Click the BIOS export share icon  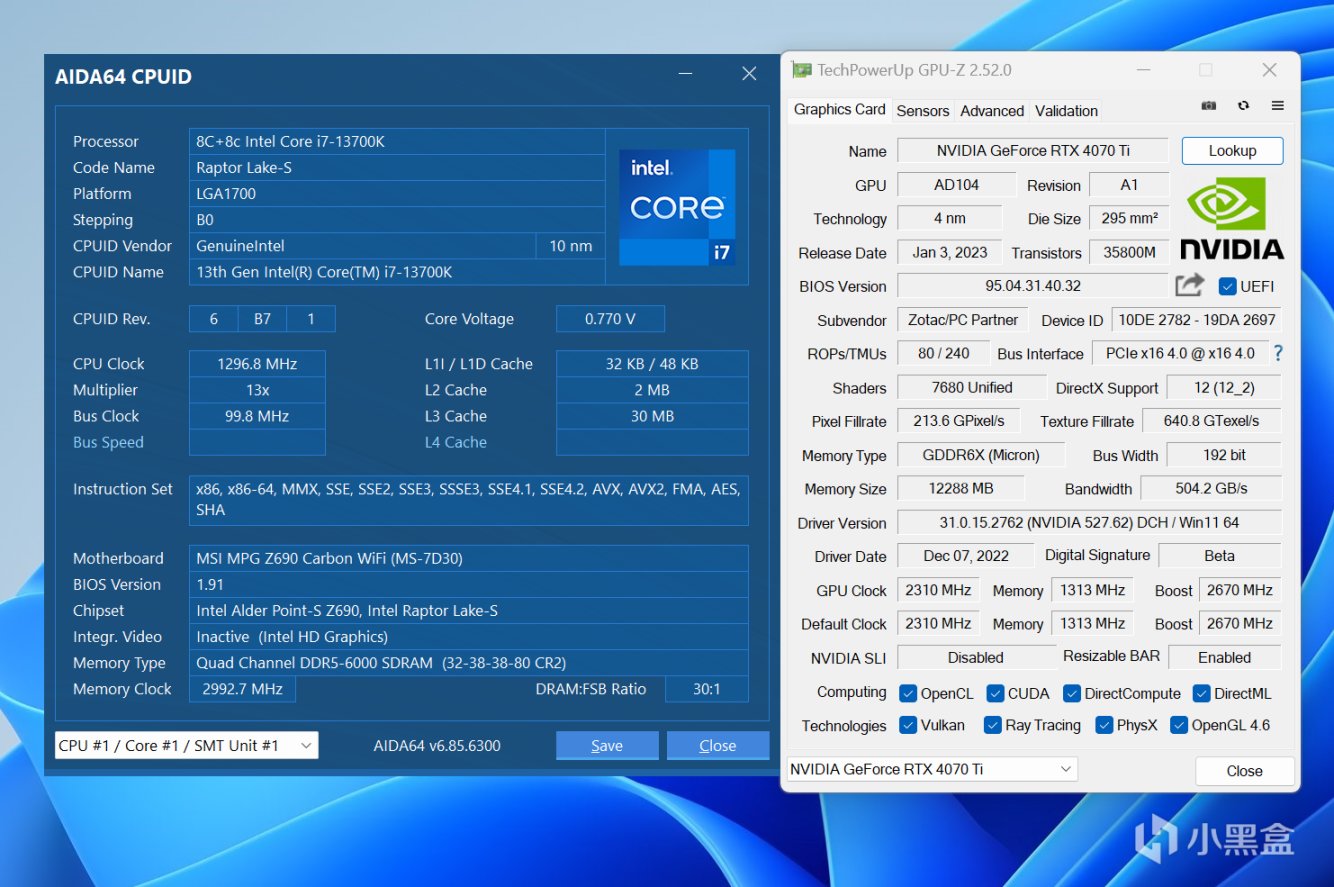click(x=1189, y=286)
